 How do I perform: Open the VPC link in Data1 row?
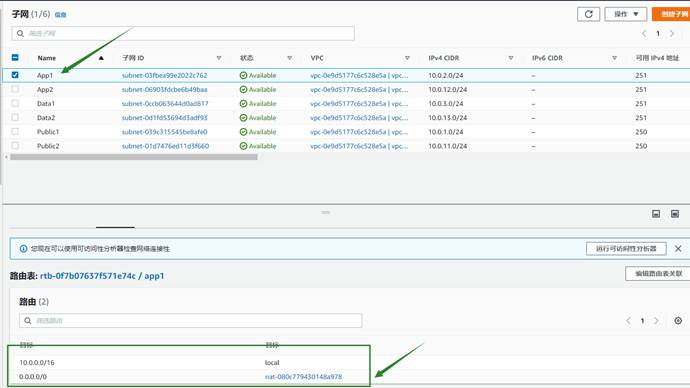pyautogui.click(x=359, y=103)
